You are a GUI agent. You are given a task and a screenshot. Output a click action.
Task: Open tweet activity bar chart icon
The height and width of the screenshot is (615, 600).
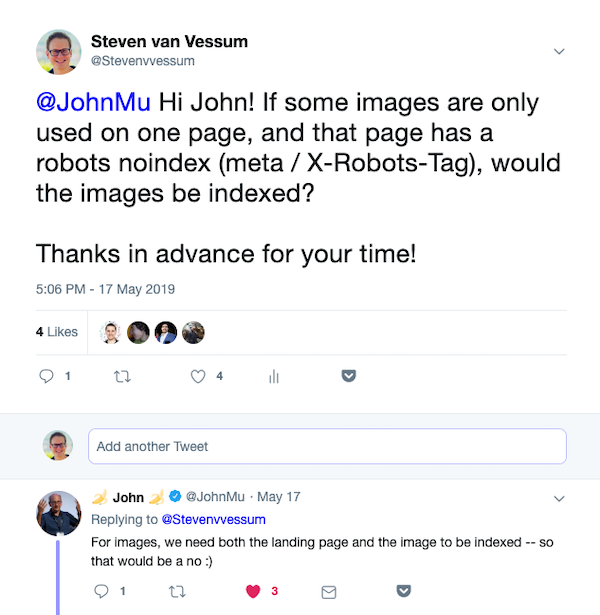[274, 377]
